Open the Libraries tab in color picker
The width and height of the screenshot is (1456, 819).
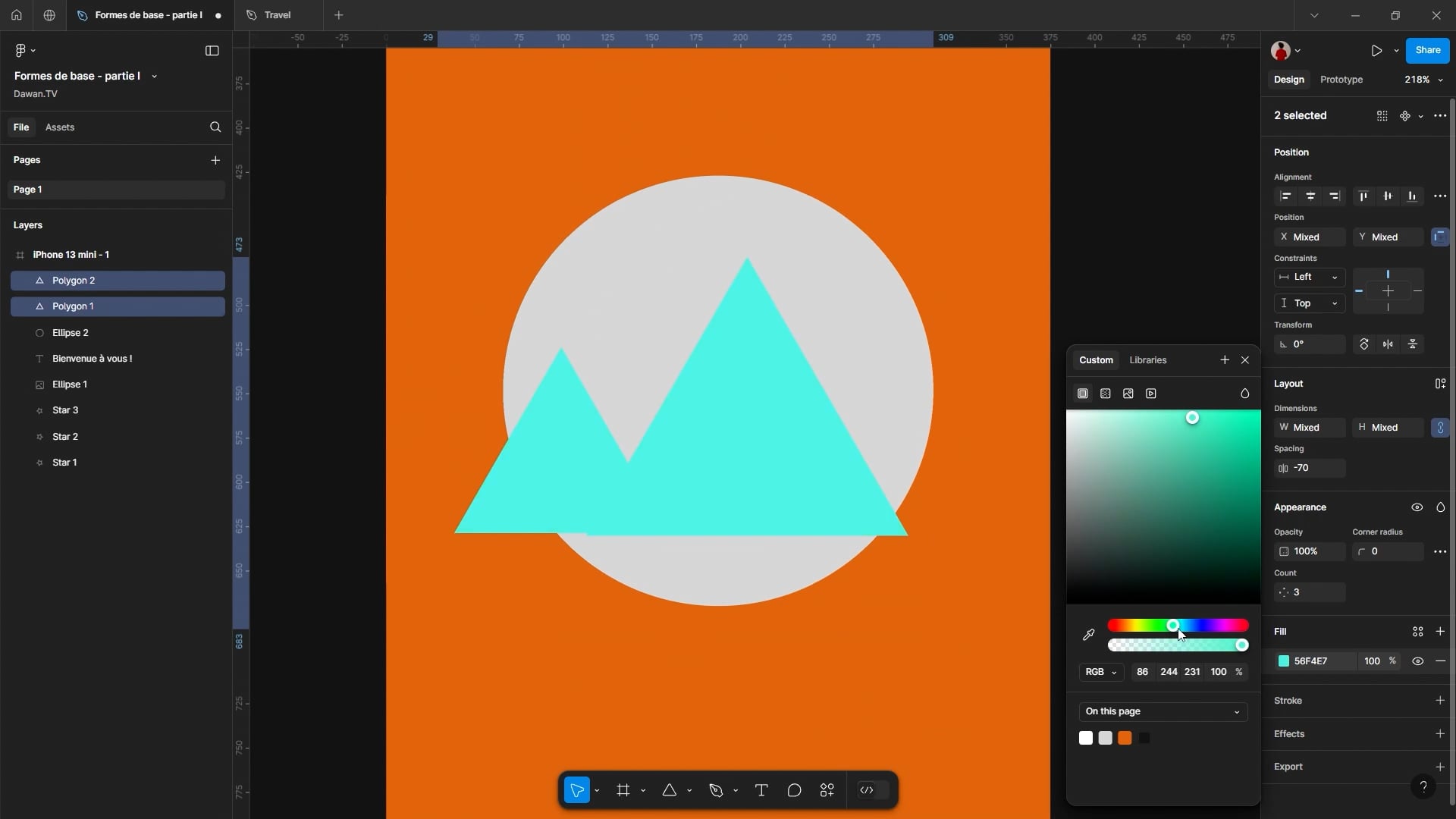point(1147,360)
